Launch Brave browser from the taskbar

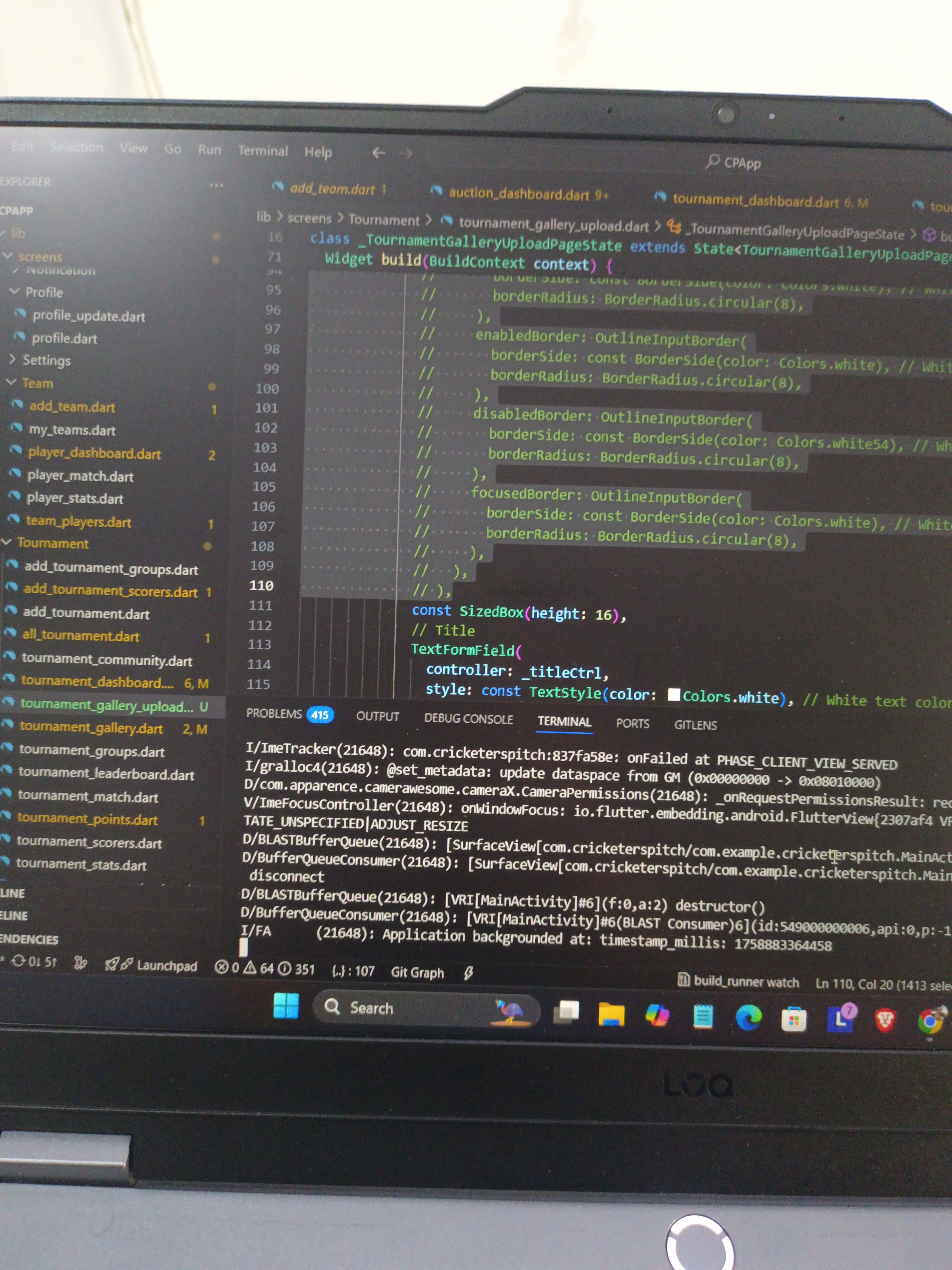click(x=885, y=1021)
